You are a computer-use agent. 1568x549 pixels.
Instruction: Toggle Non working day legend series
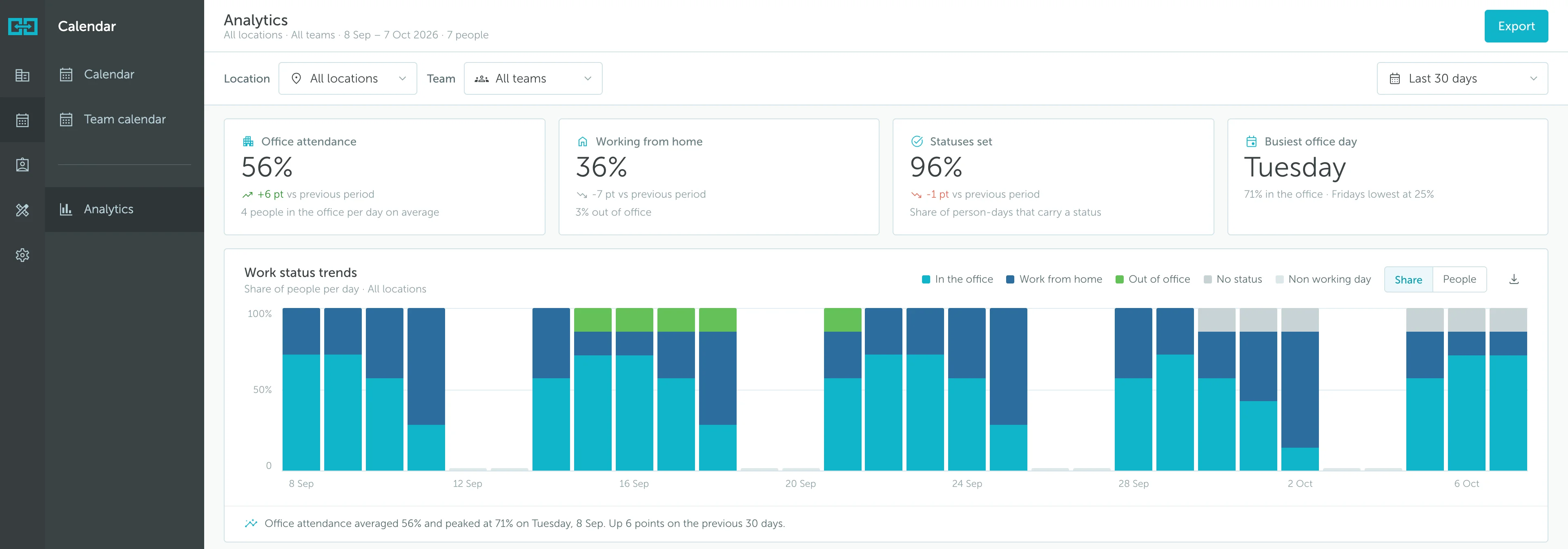tap(1323, 279)
